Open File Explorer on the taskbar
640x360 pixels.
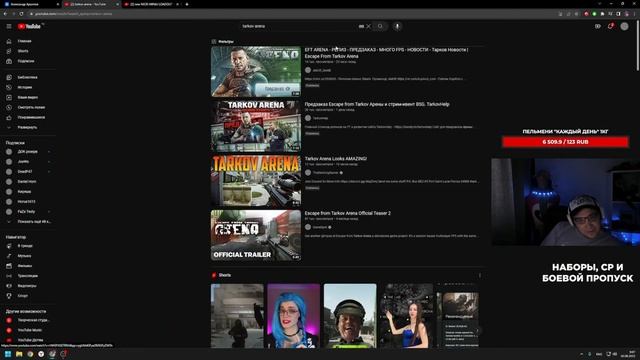pos(19,354)
